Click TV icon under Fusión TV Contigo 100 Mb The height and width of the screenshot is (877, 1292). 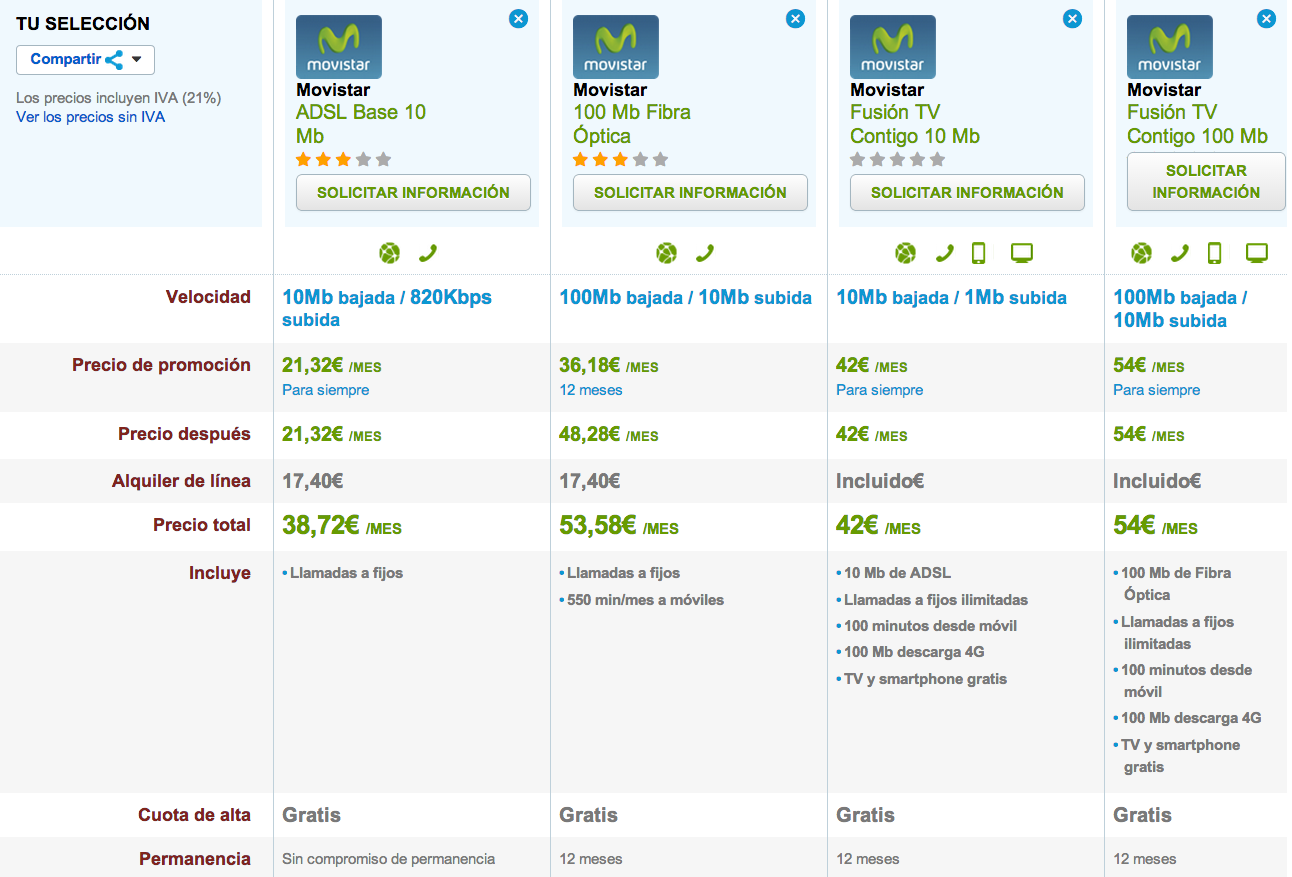pos(1257,254)
